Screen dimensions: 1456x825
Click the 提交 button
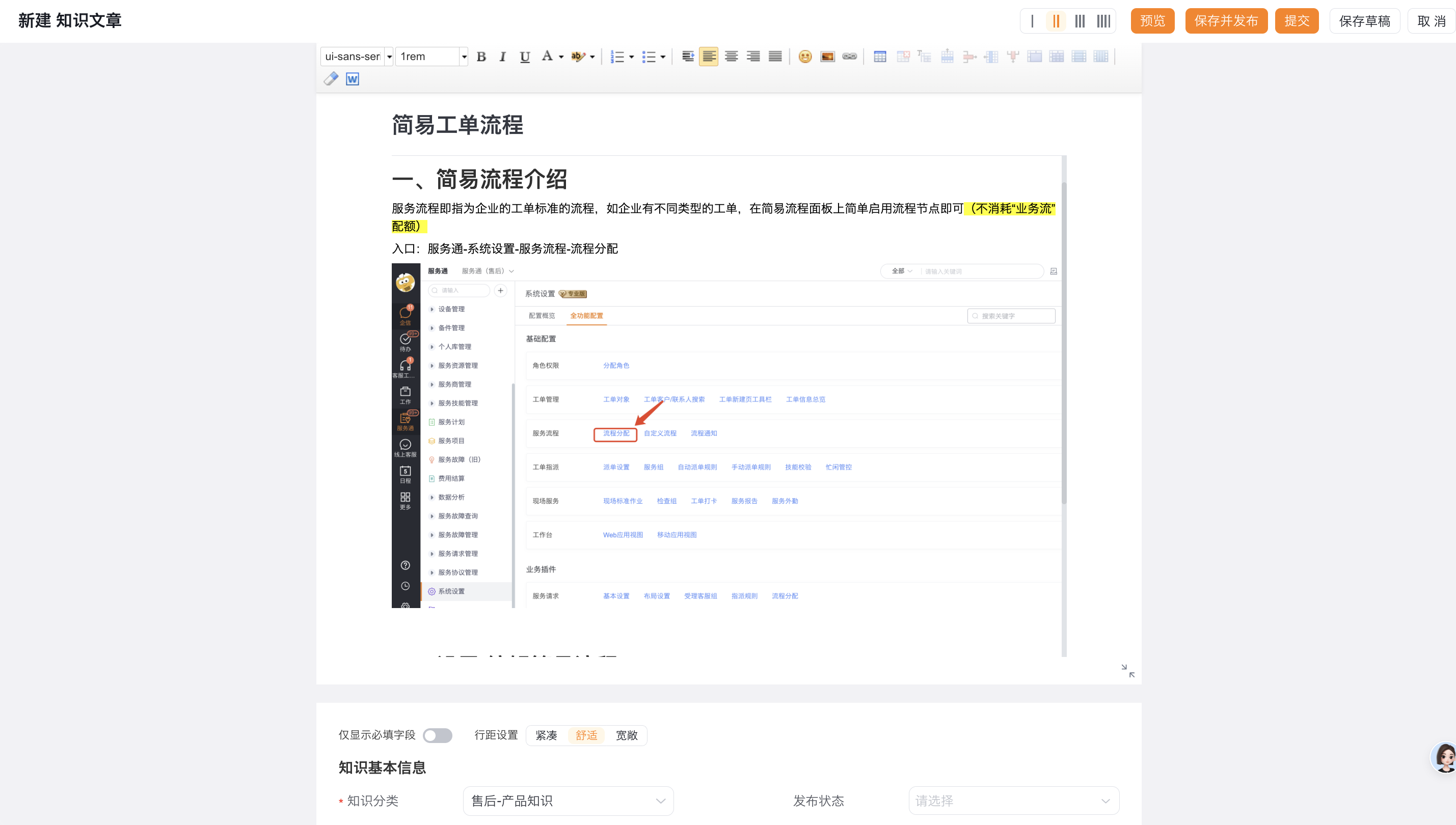pyautogui.click(x=1296, y=21)
